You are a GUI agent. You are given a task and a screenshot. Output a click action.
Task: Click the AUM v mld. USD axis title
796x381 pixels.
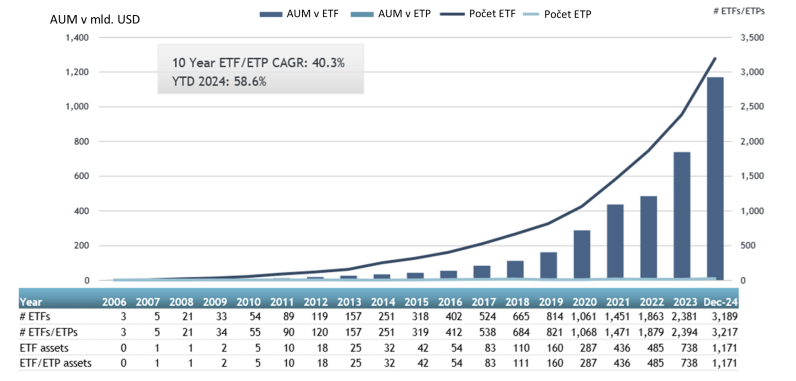point(94,20)
